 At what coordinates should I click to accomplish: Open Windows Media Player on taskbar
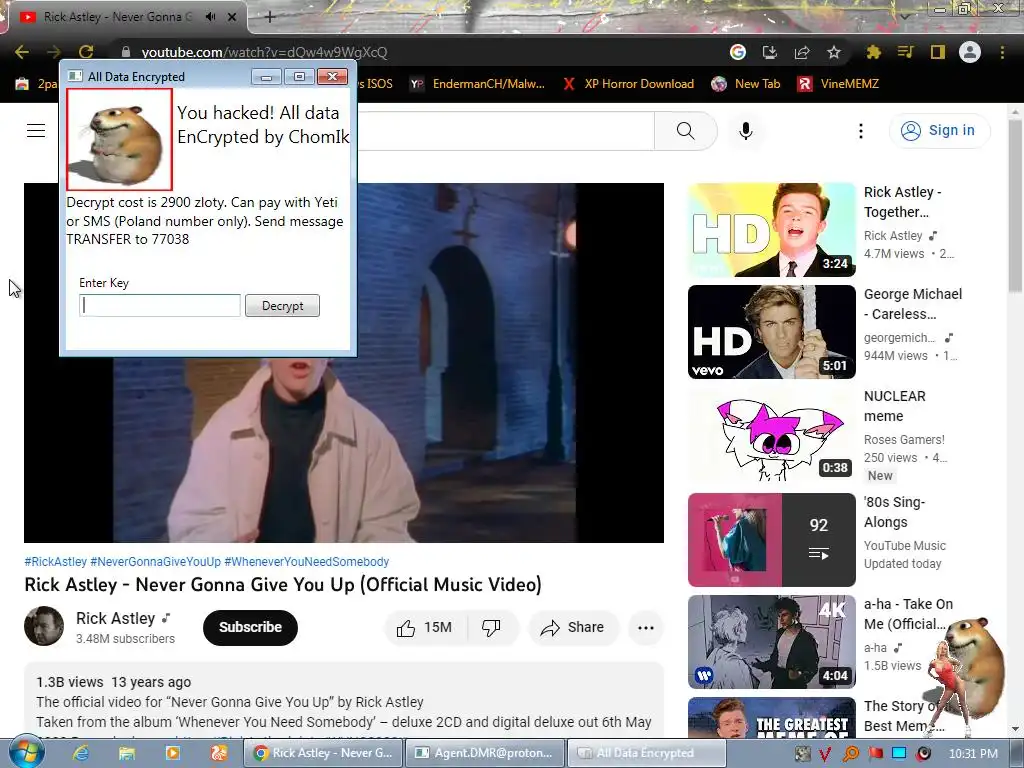tap(173, 753)
